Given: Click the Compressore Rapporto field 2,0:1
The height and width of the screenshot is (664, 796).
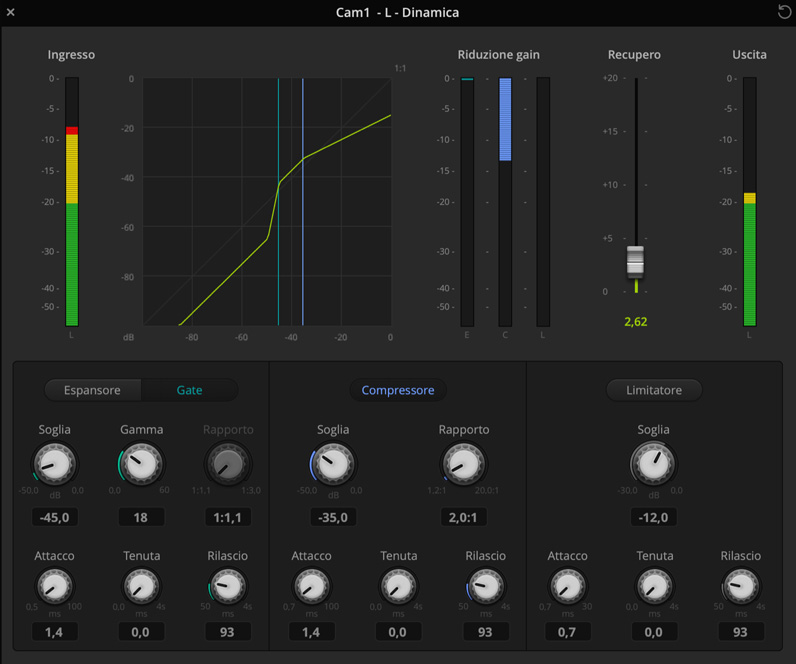Looking at the screenshot, I should (464, 518).
